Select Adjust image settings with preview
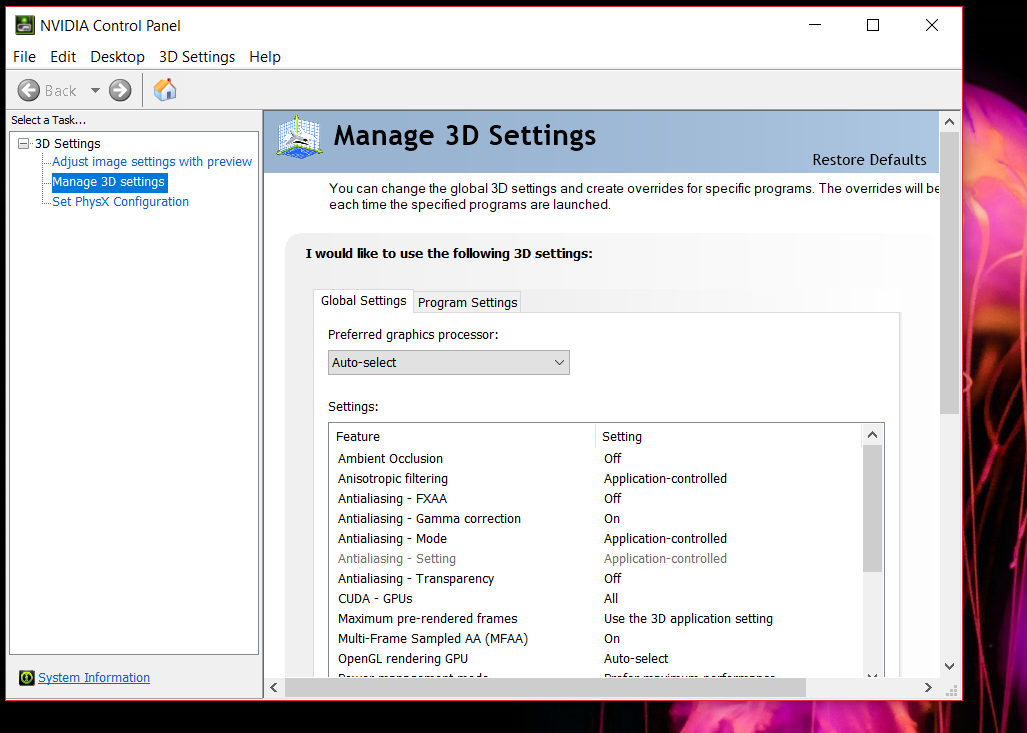Screen dimensions: 1027x733 [152, 162]
